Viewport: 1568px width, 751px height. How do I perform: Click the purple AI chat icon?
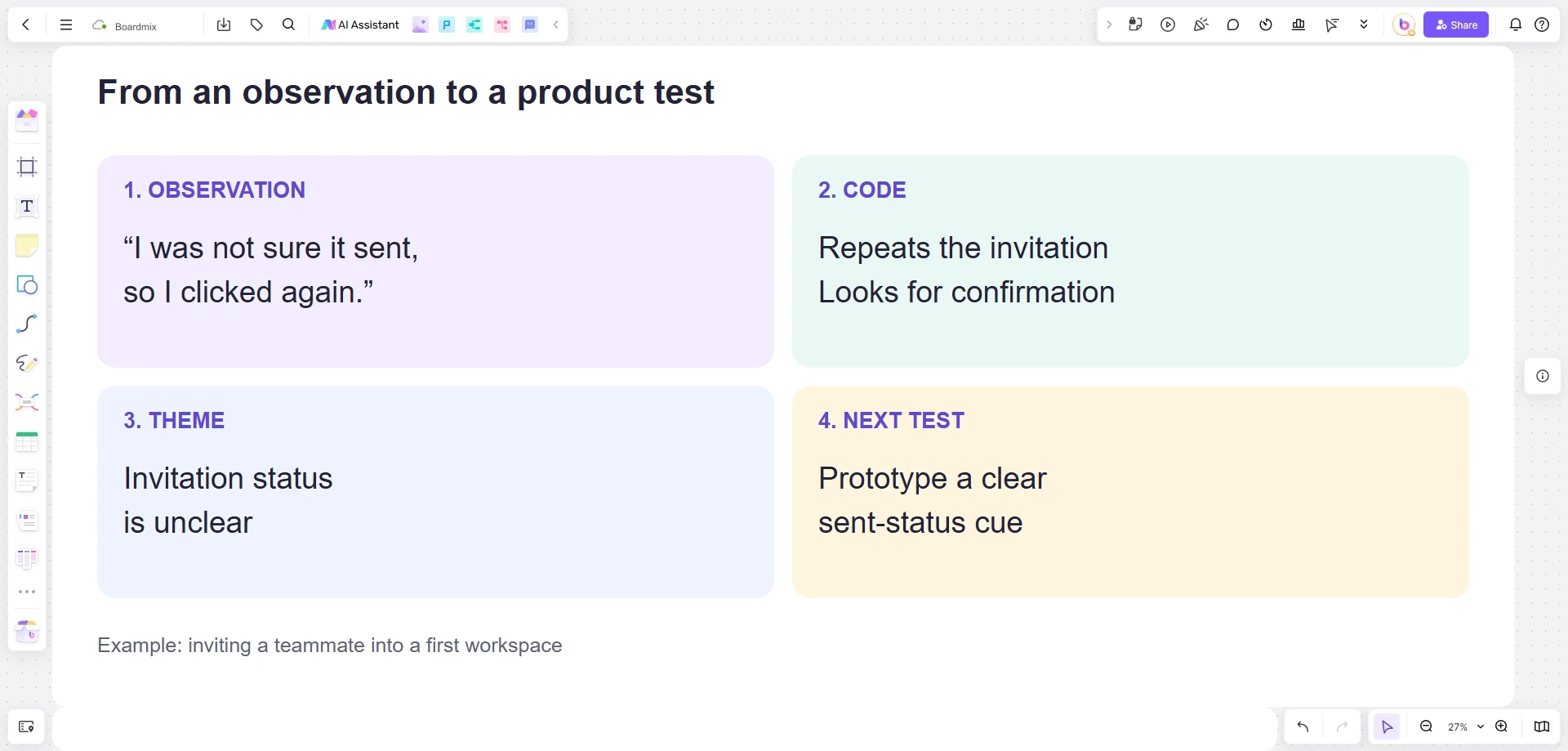coord(530,25)
